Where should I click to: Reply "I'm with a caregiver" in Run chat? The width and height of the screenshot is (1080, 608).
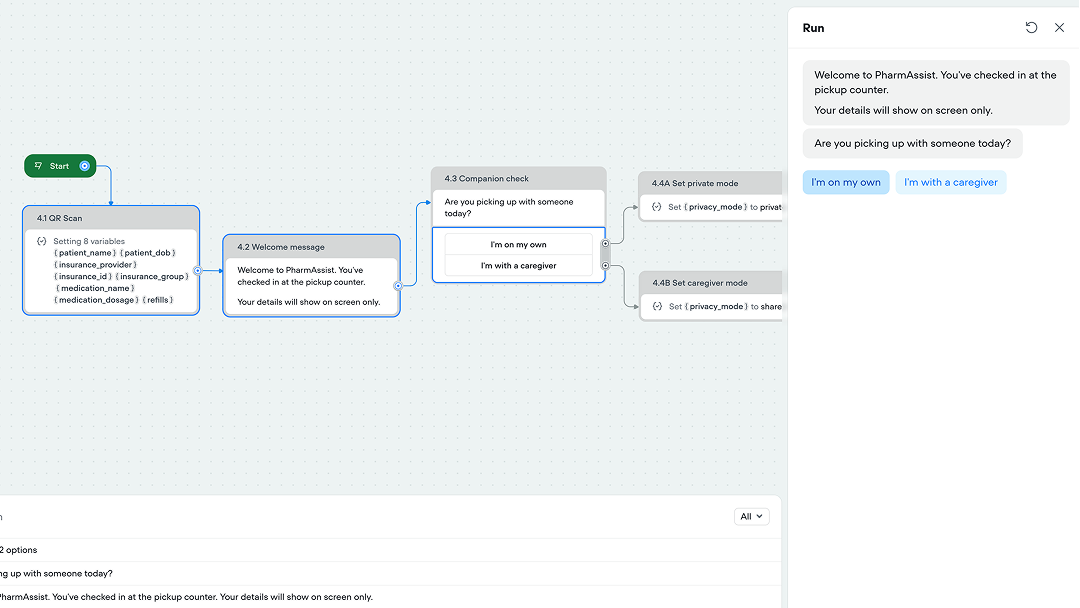pos(950,182)
